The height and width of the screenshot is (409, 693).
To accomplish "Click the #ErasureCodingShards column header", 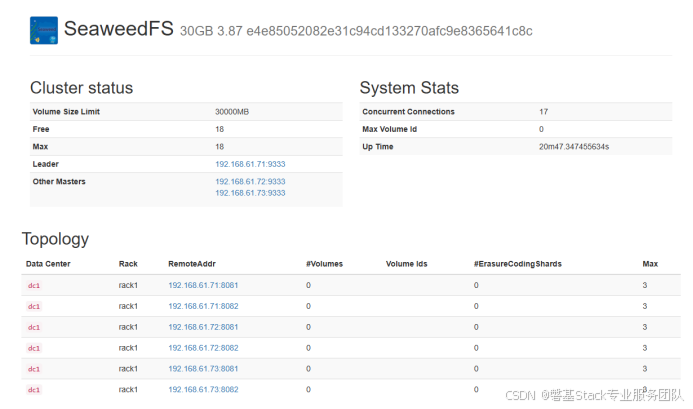I will (518, 264).
